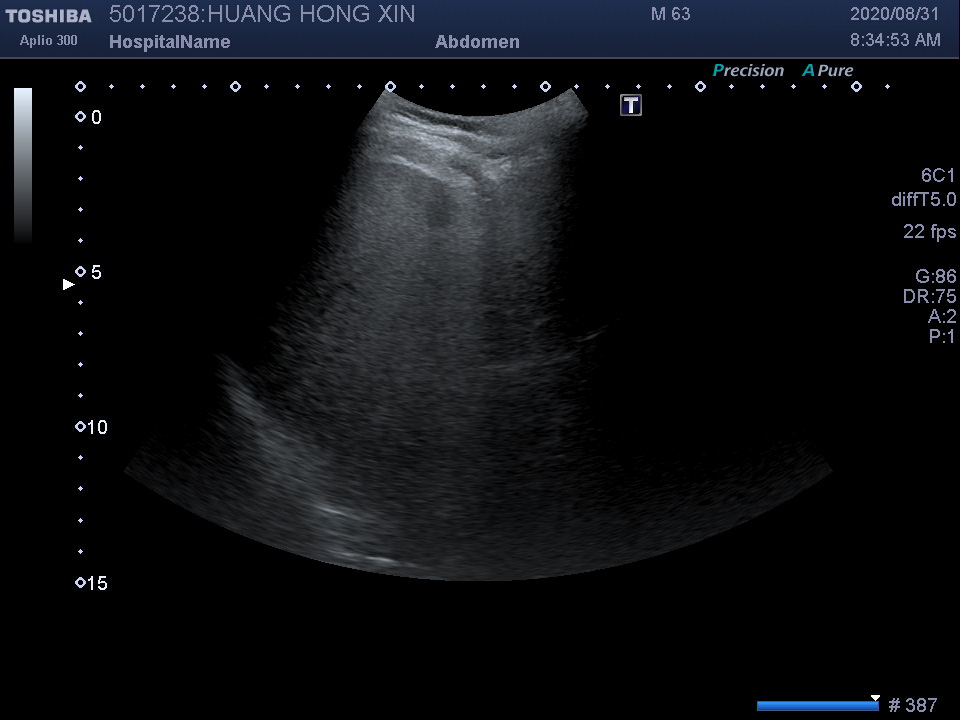Click the depth 10 diamond marker

pos(80,427)
